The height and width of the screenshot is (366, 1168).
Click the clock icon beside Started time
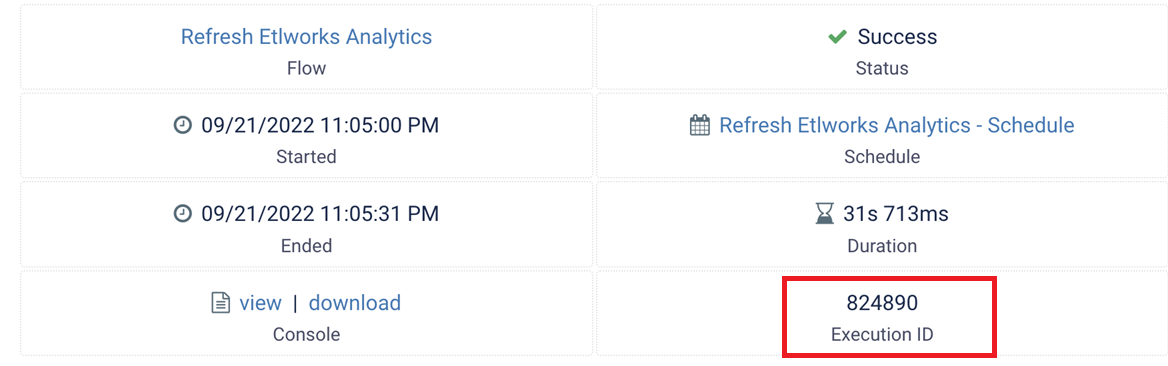pyautogui.click(x=182, y=125)
